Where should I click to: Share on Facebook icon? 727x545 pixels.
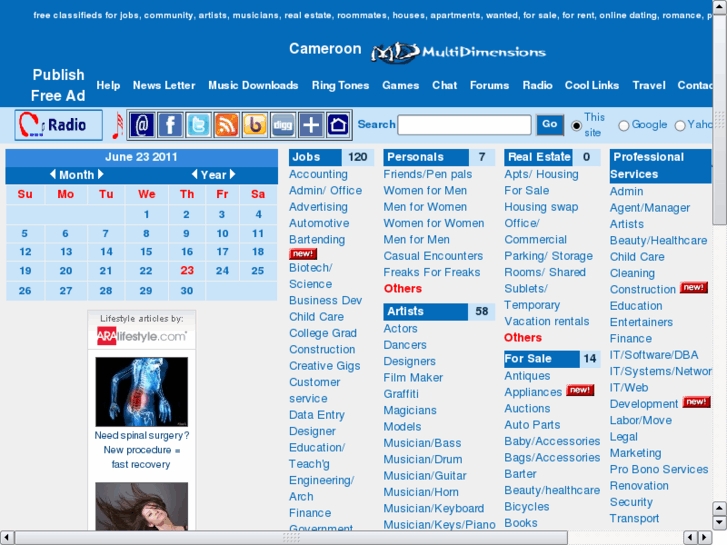pos(170,125)
